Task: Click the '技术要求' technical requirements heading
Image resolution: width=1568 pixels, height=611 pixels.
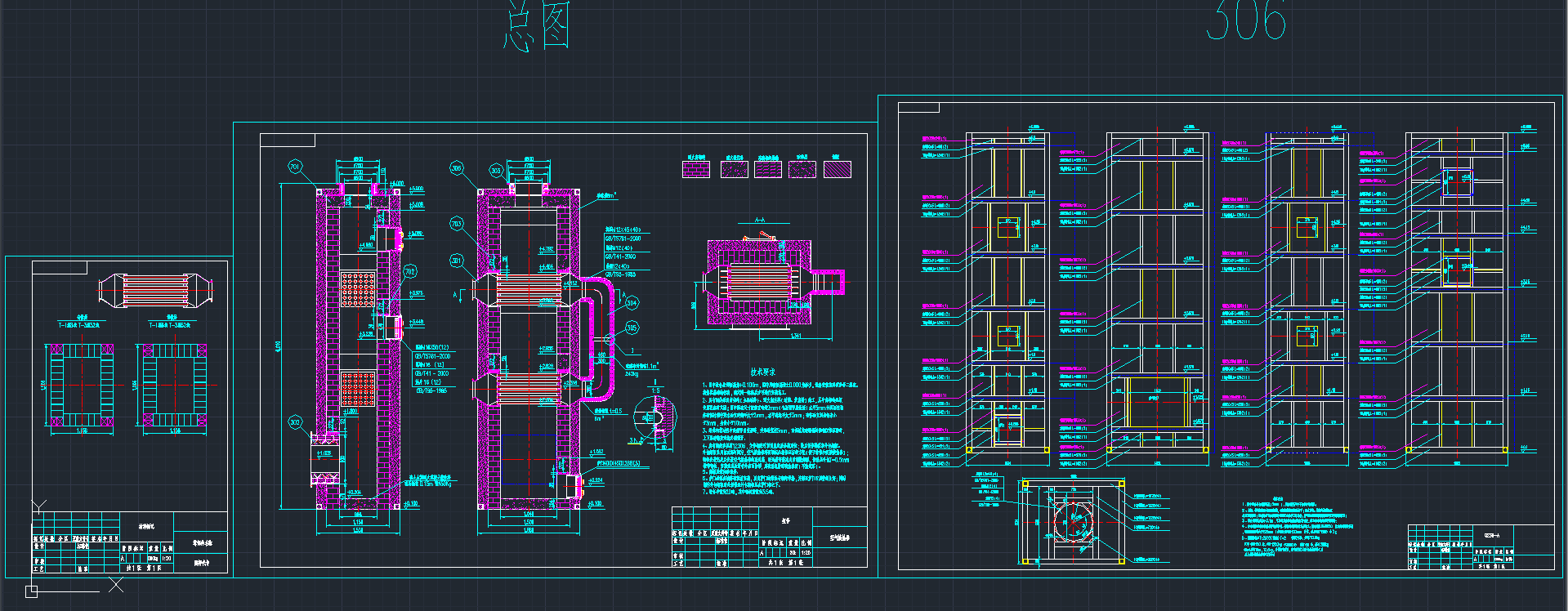Action: pos(763,372)
